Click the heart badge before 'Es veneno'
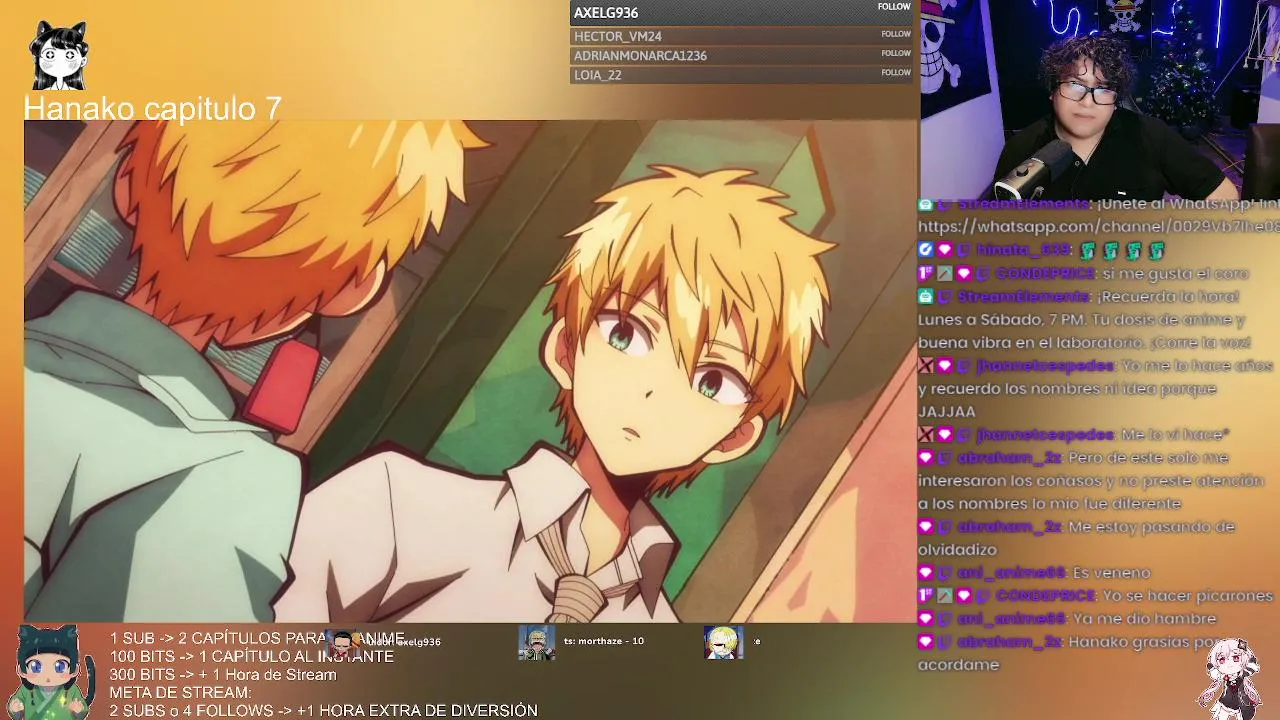This screenshot has width=1280, height=720. click(x=926, y=572)
